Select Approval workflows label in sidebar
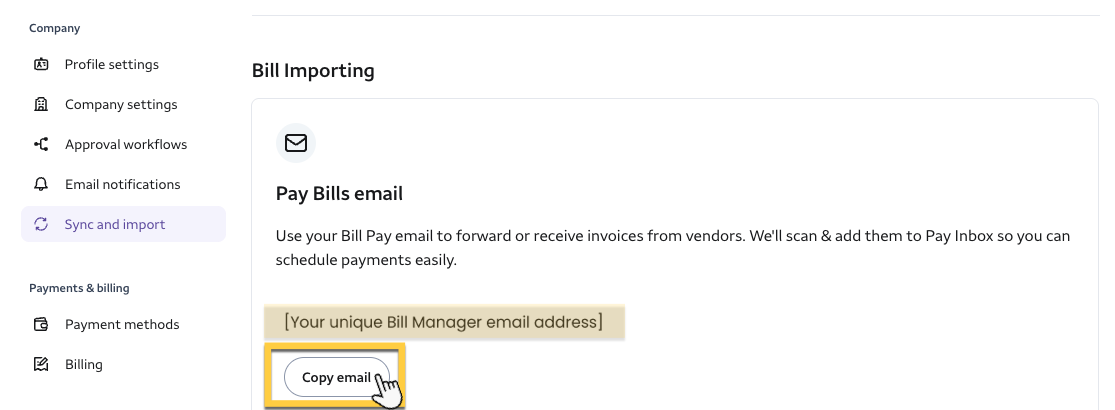1115x410 pixels. tap(126, 145)
